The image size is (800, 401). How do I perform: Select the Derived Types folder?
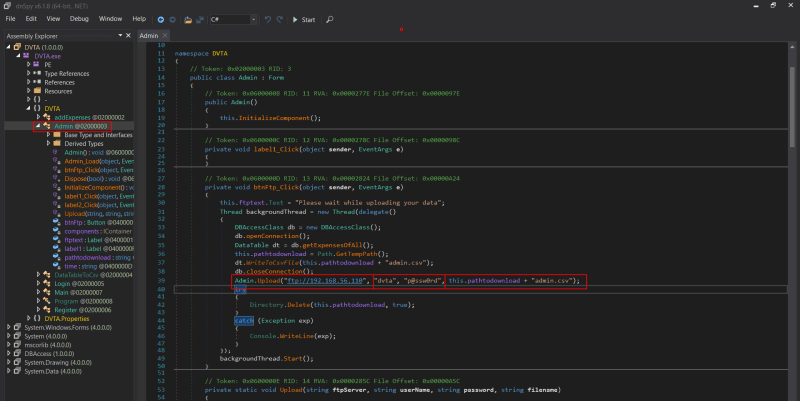83,143
